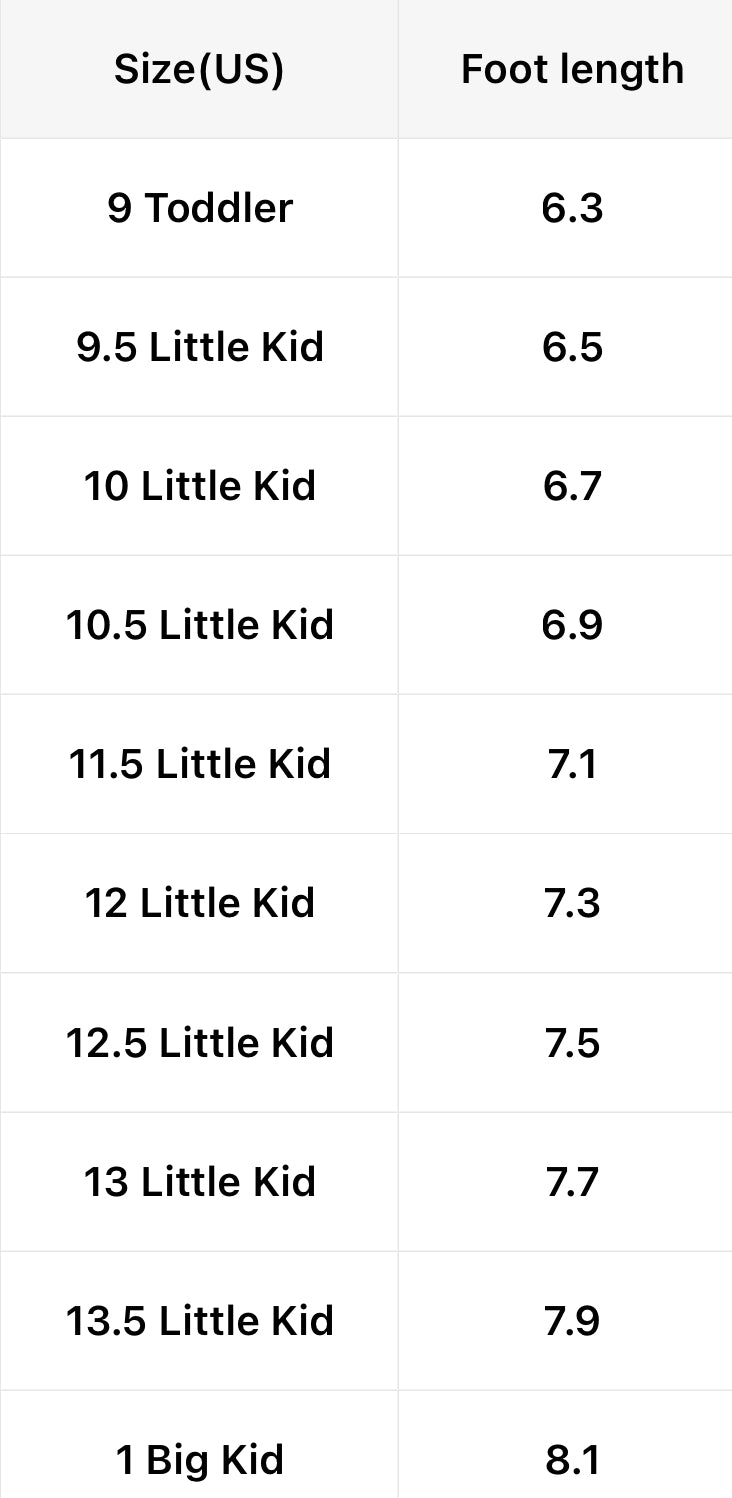Tap the 7.1 foot length value

[572, 764]
